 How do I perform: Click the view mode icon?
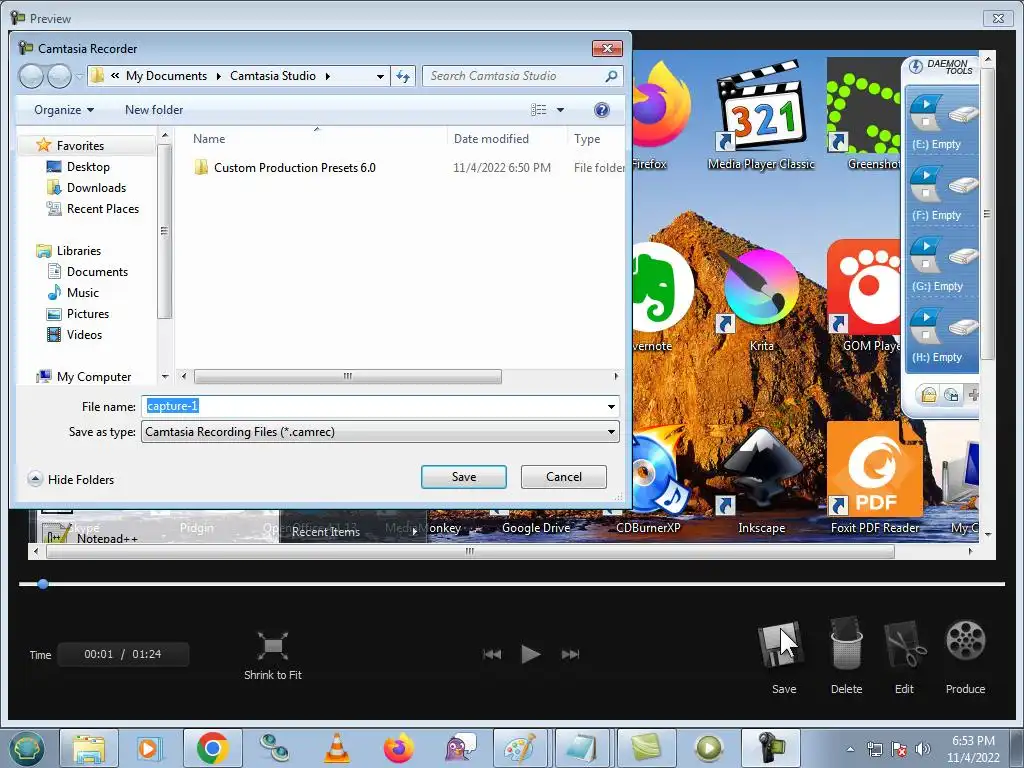pos(539,110)
